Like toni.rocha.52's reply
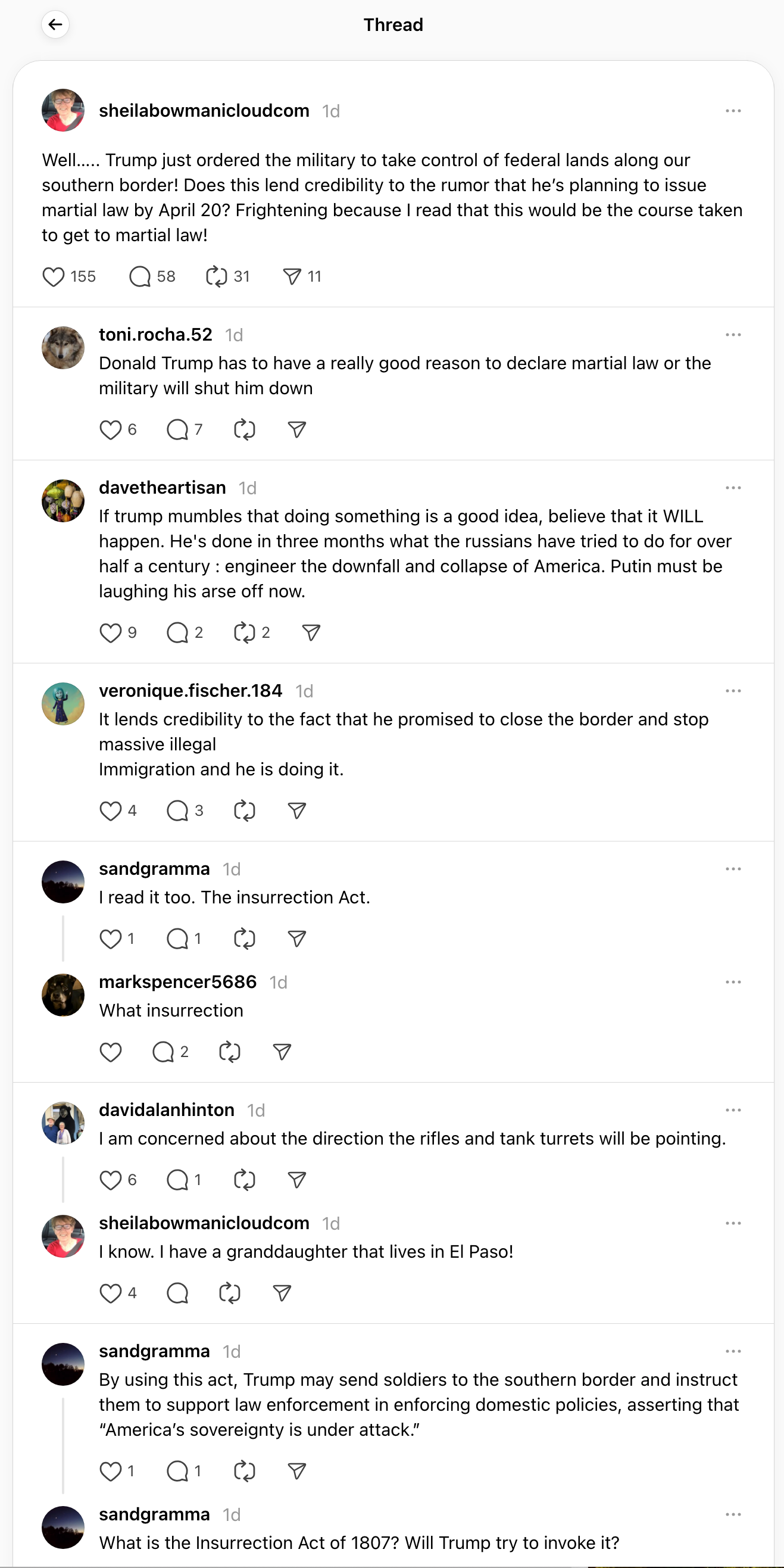The height and width of the screenshot is (1568, 784). [110, 431]
